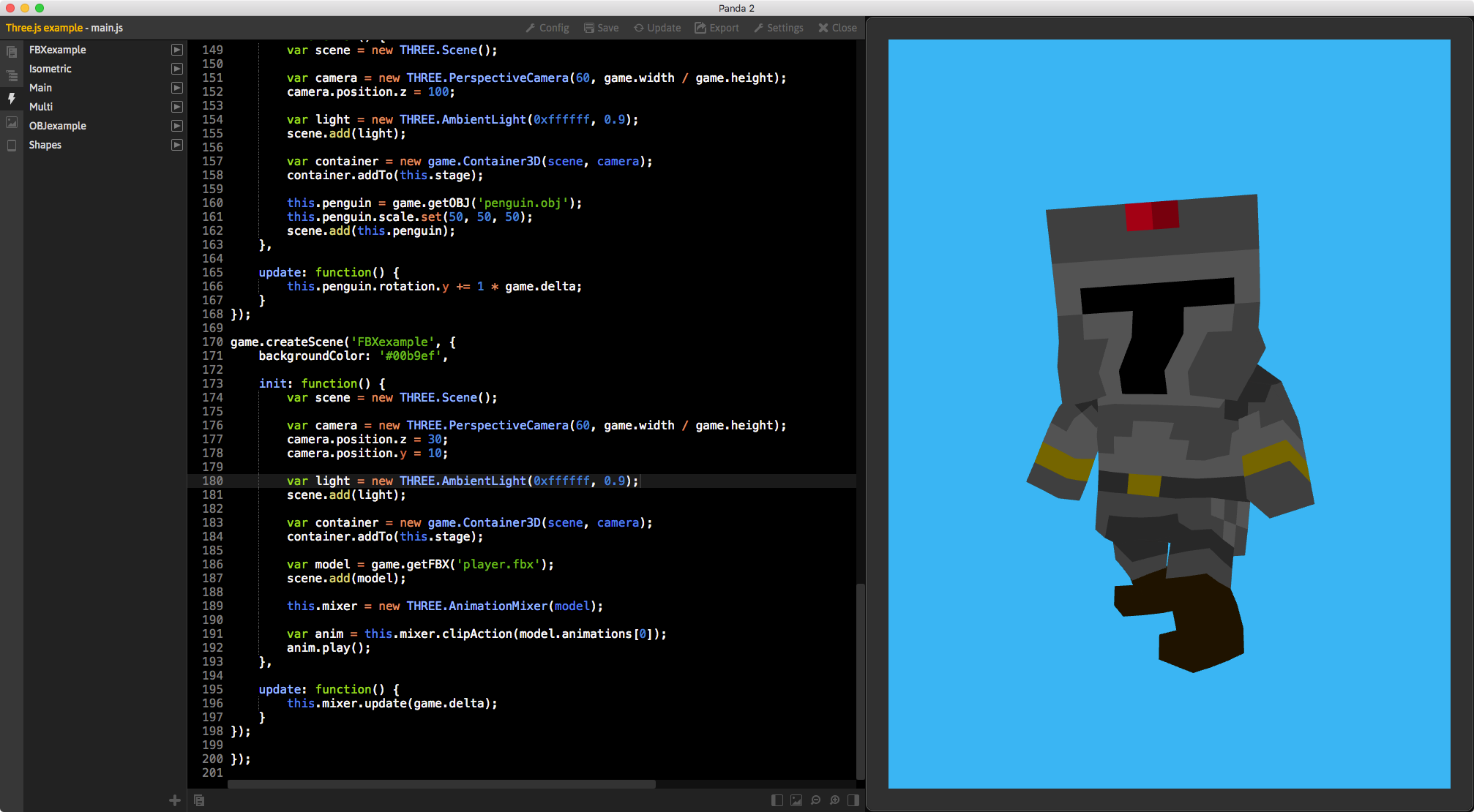
Task: Zoom in with the plus magnifier icon
Action: pyautogui.click(x=834, y=800)
